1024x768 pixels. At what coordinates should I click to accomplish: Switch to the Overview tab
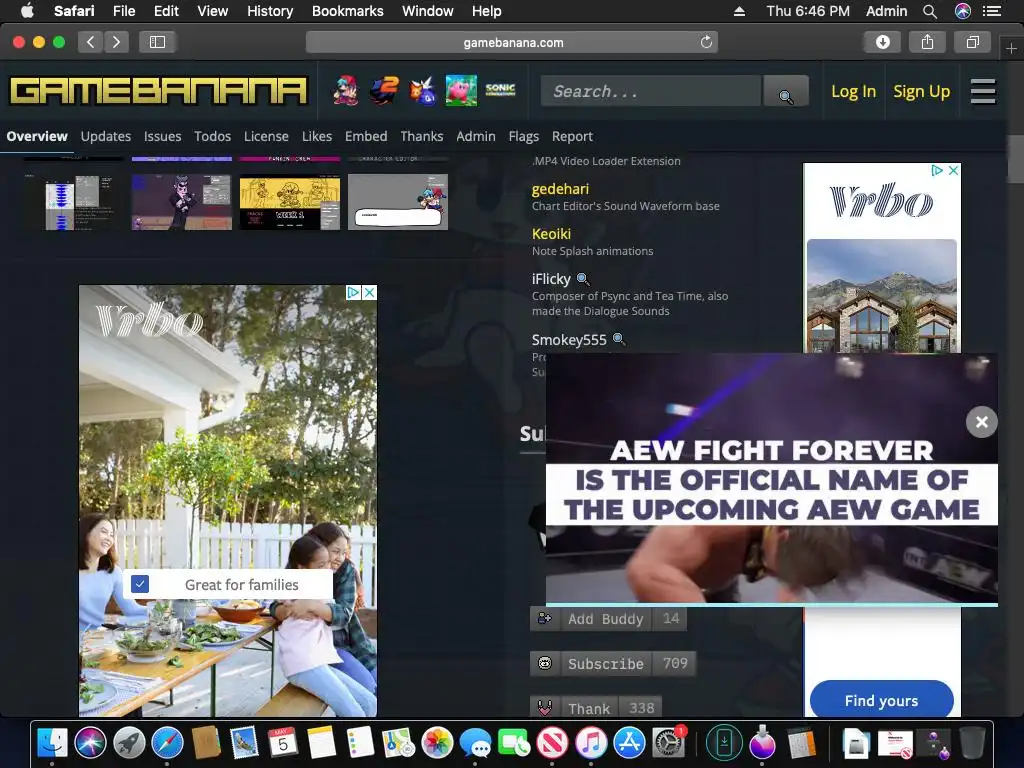[37, 136]
